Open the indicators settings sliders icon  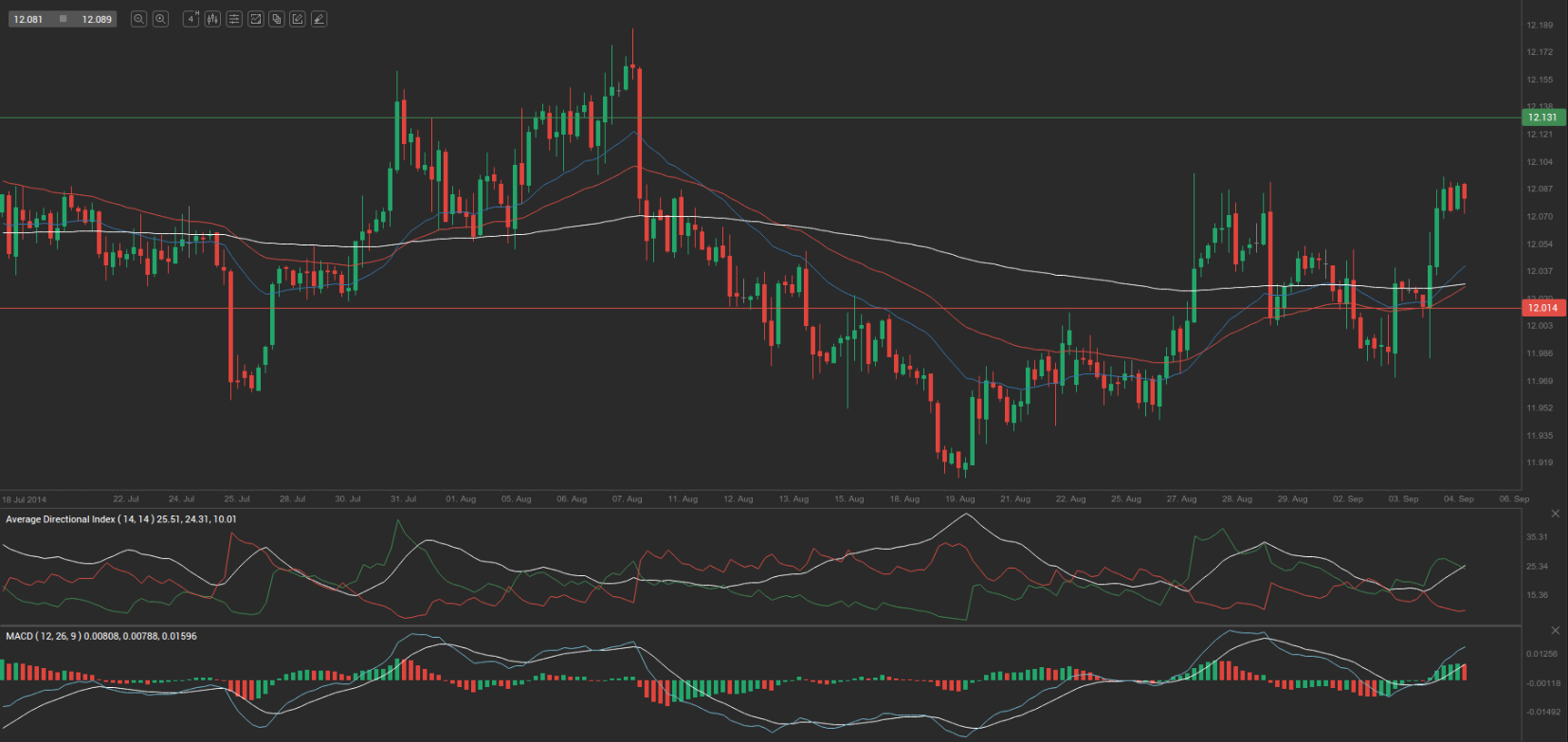coord(234,19)
